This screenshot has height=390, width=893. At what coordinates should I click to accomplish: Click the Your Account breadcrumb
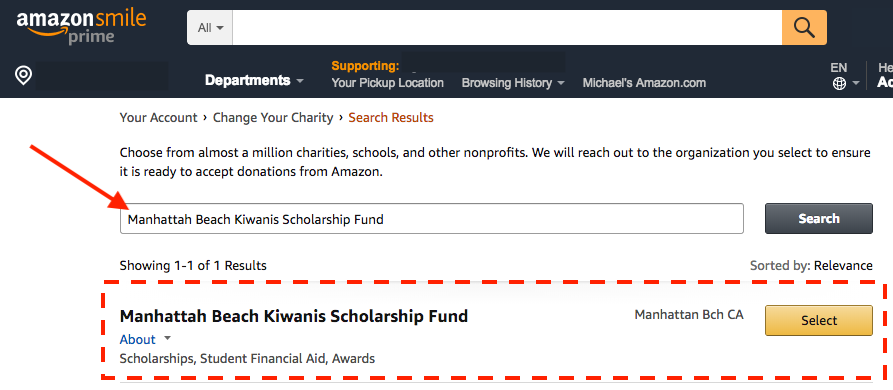[158, 118]
